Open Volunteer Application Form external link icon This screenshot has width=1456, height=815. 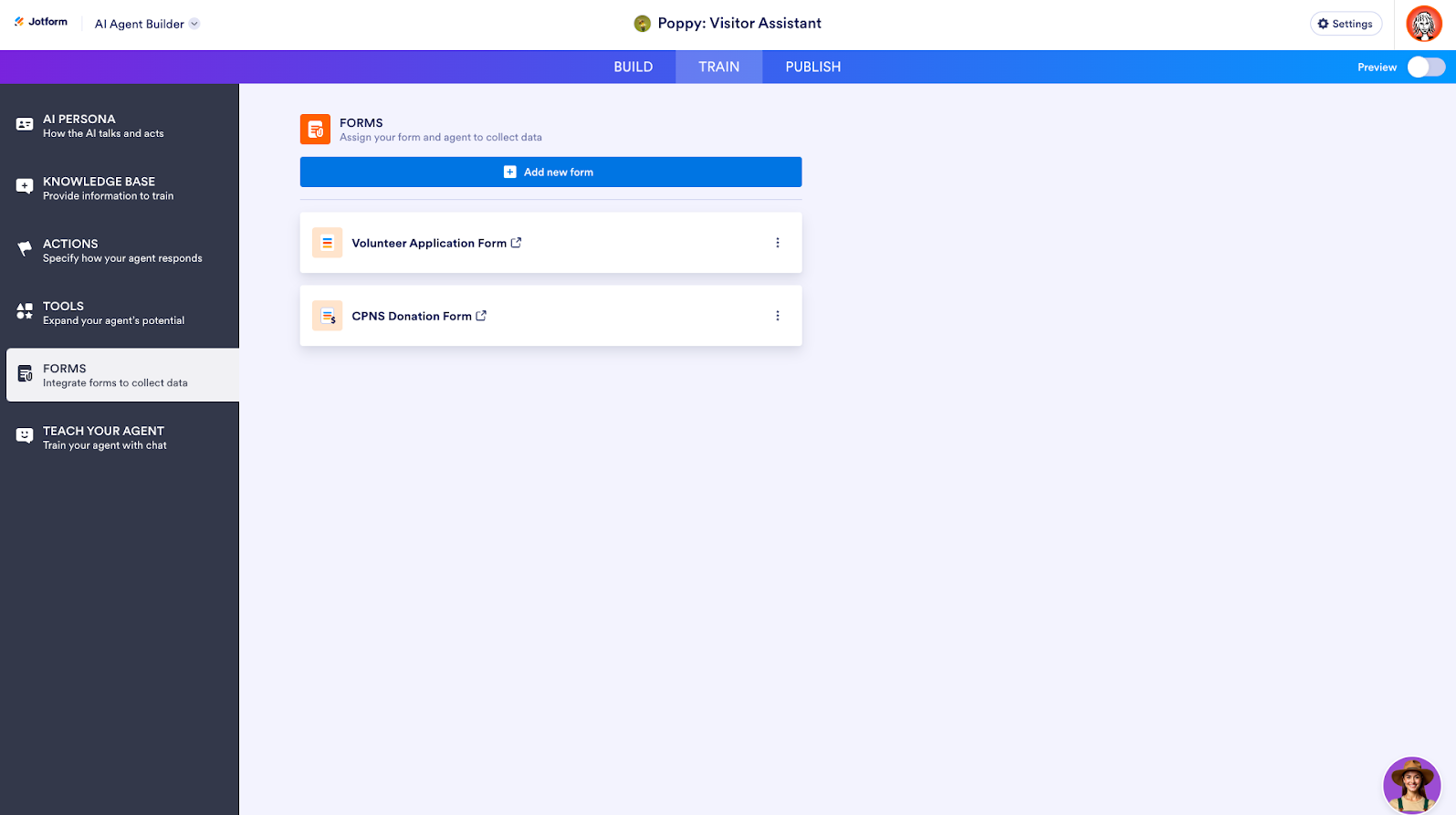pyautogui.click(x=517, y=243)
